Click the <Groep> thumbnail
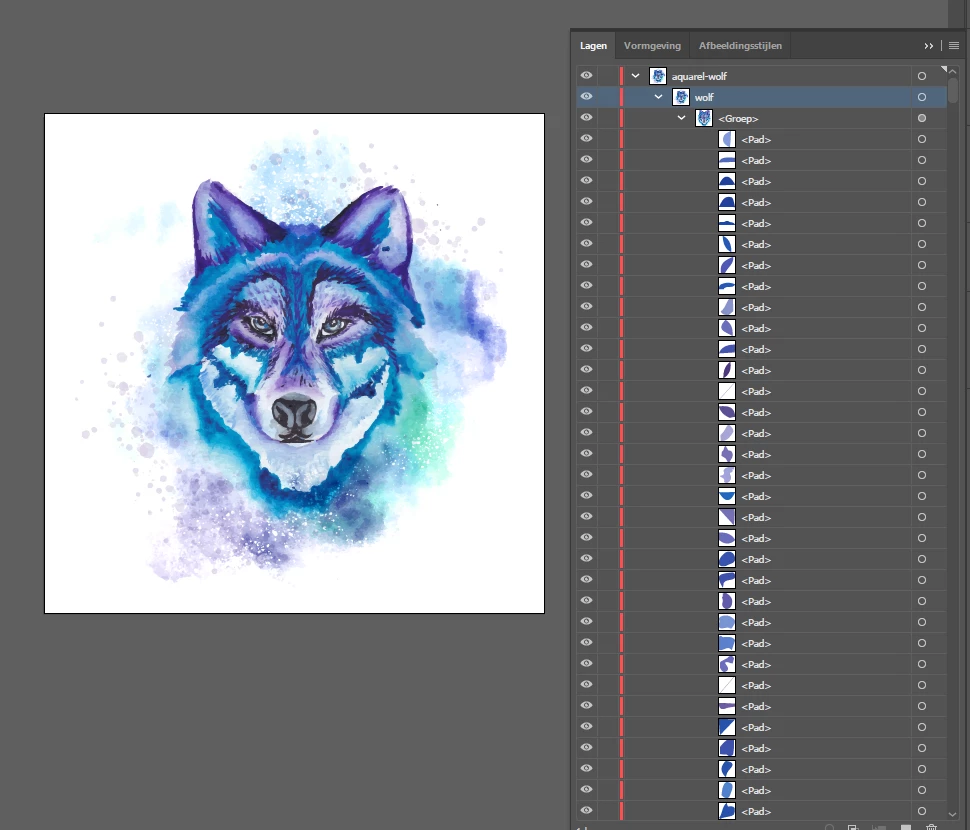The height and width of the screenshot is (830, 970). [x=704, y=118]
